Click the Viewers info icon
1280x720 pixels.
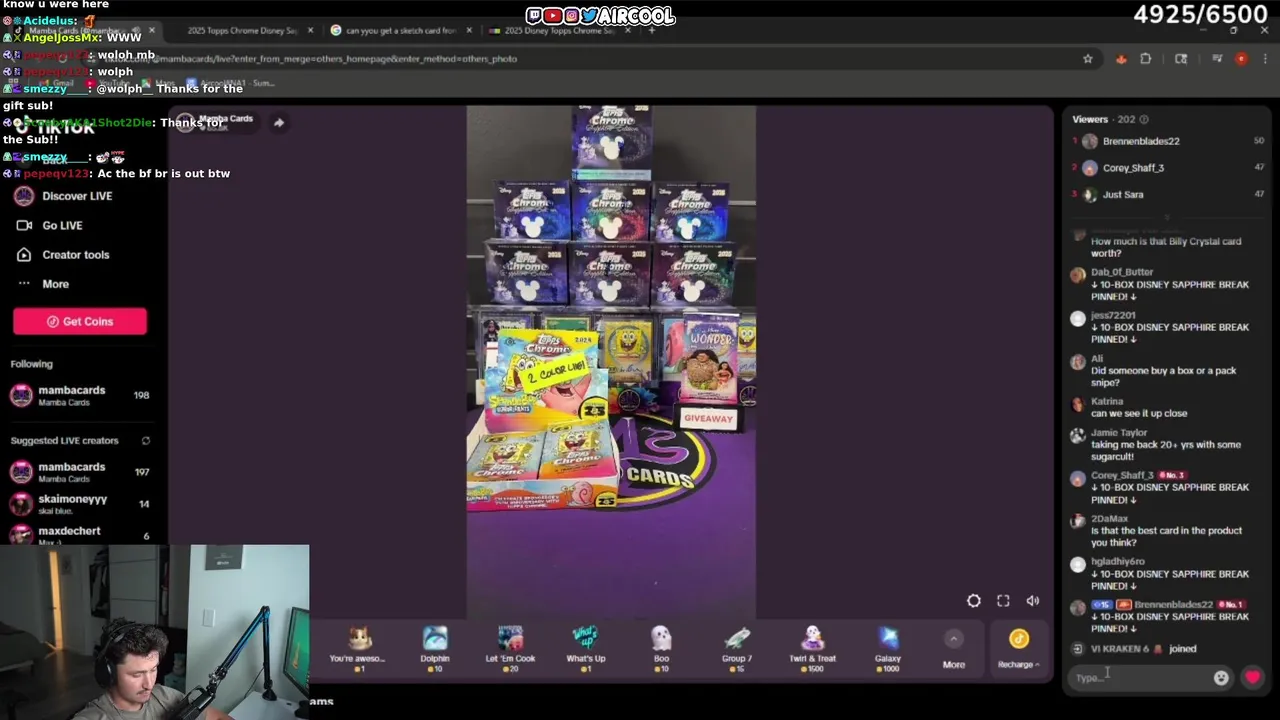click(x=1144, y=119)
